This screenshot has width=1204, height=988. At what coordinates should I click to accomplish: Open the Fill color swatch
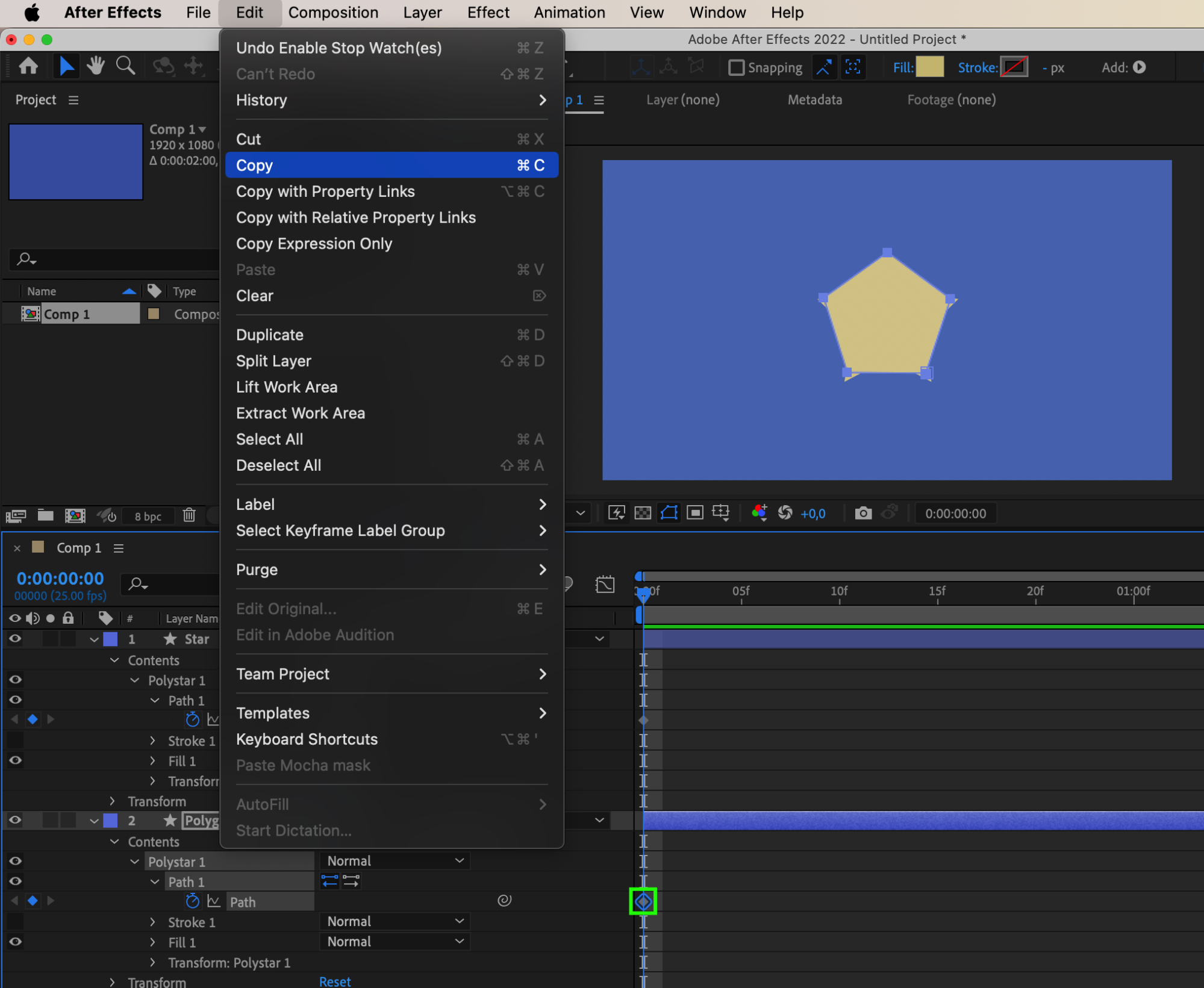[x=929, y=67]
